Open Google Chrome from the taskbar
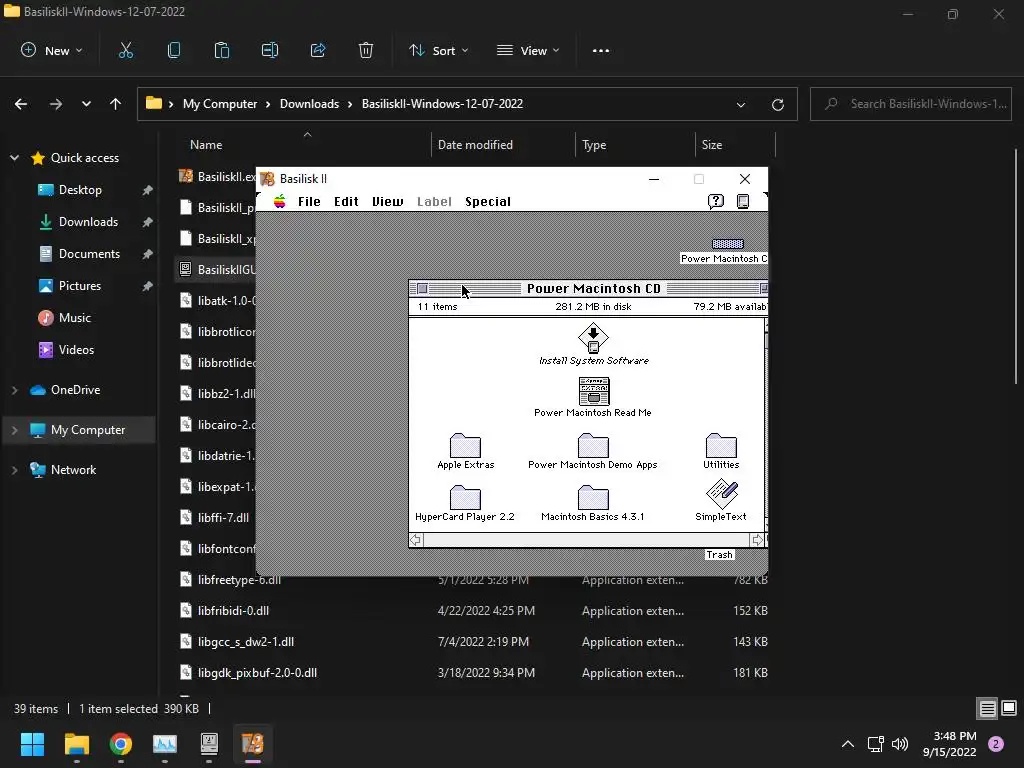1024x768 pixels. point(121,744)
